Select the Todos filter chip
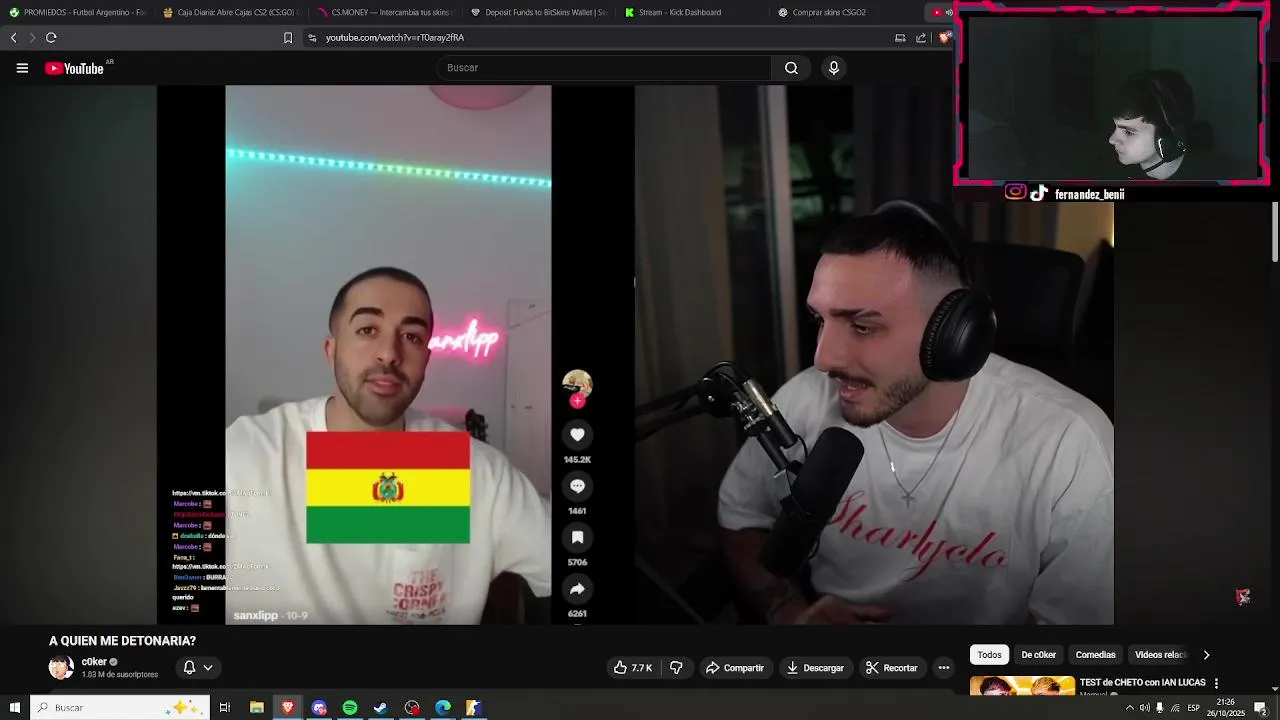Screen dimensions: 1280x720 point(989,655)
